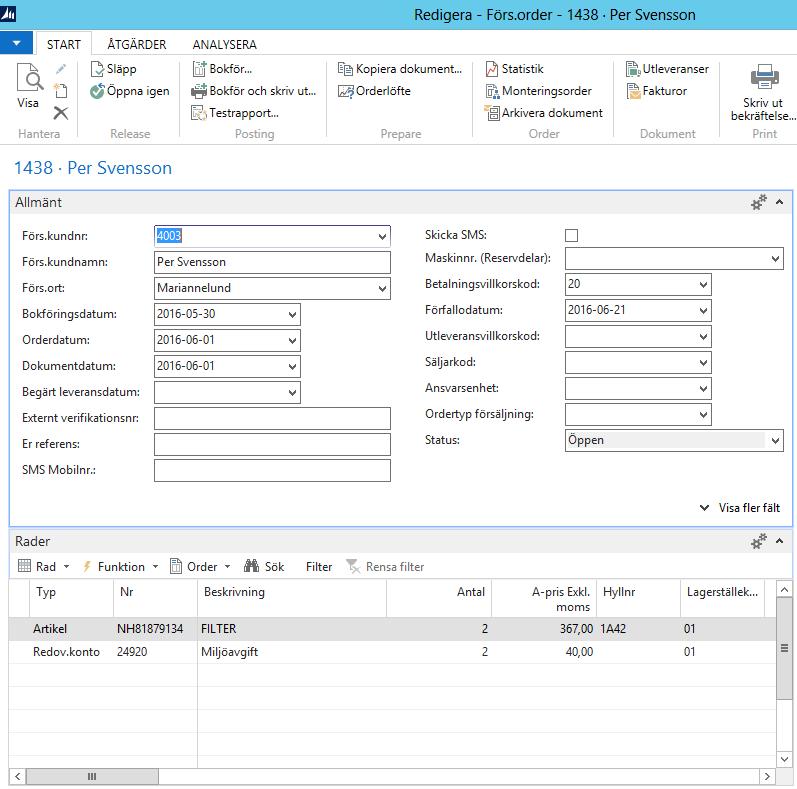Click the Dynamics NAV logo icon
This screenshot has width=797, height=789.
click(x=8, y=14)
